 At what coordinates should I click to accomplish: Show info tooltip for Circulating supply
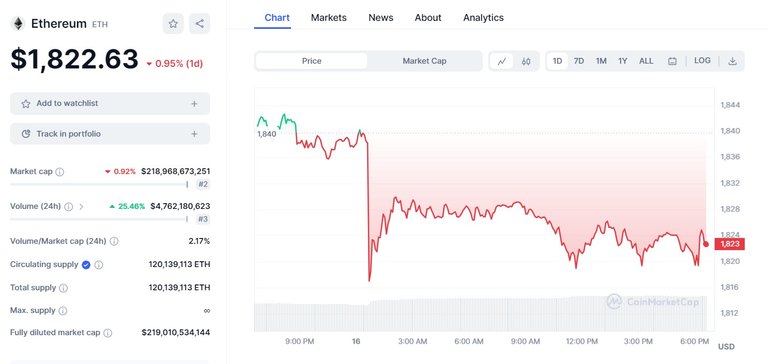[98, 265]
